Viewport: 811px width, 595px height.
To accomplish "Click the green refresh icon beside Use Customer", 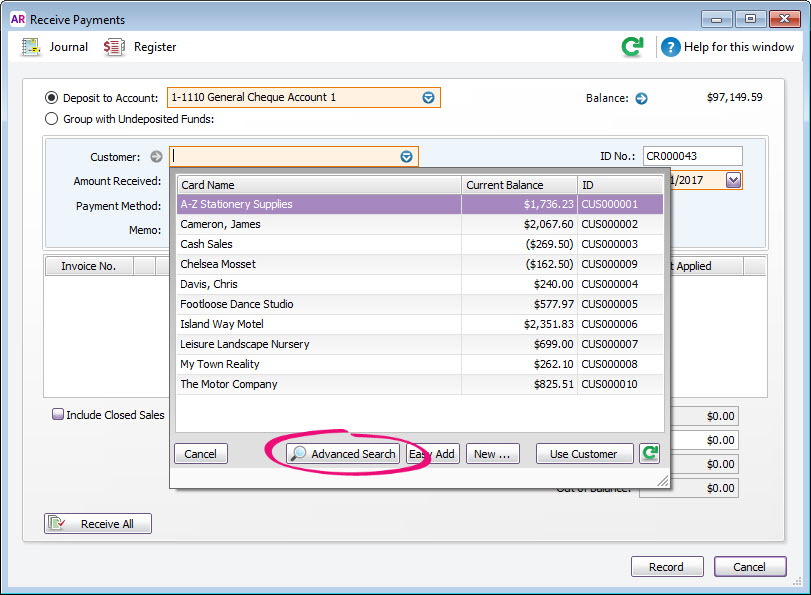I will 650,454.
